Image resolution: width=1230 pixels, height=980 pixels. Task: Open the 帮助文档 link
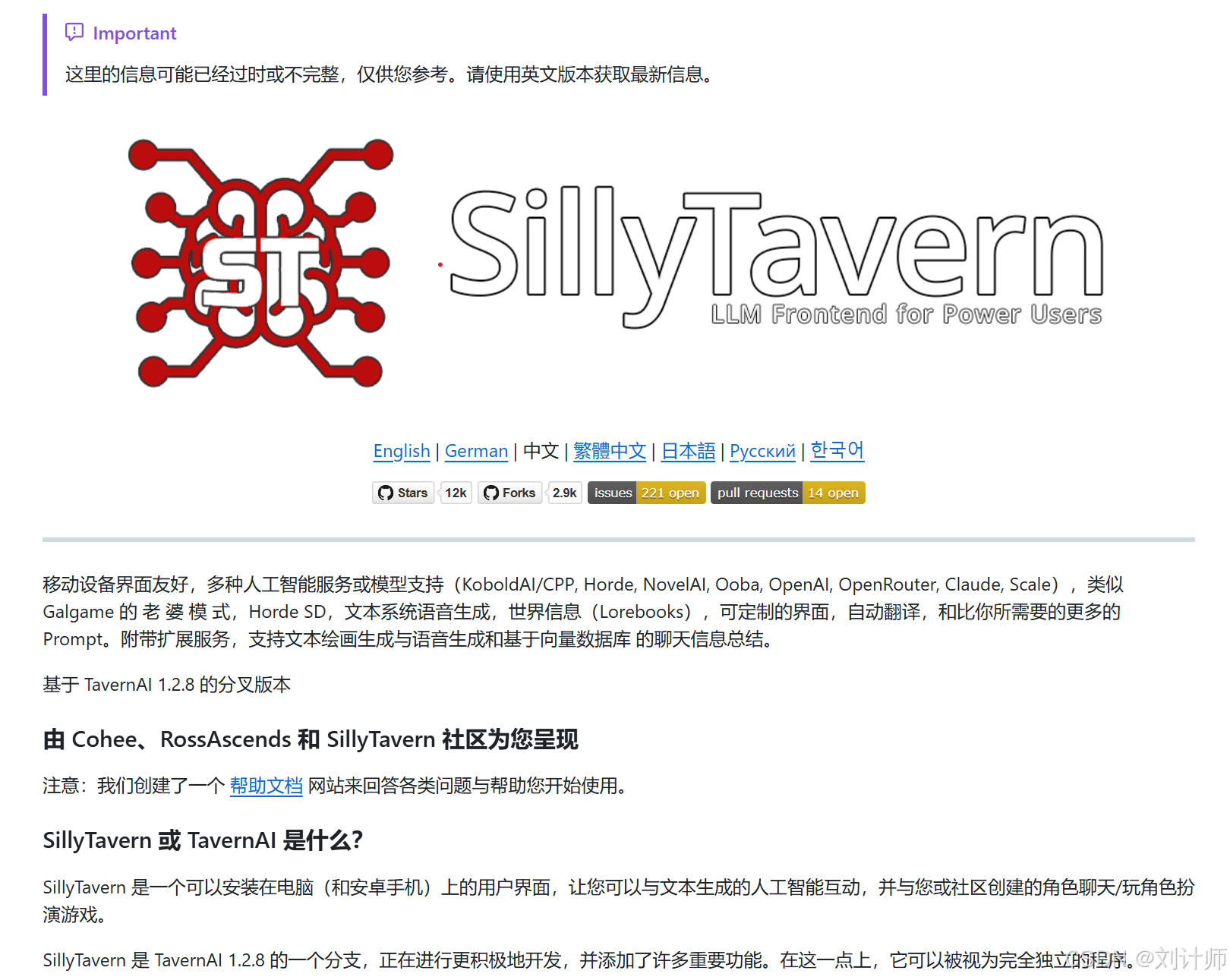(x=266, y=786)
